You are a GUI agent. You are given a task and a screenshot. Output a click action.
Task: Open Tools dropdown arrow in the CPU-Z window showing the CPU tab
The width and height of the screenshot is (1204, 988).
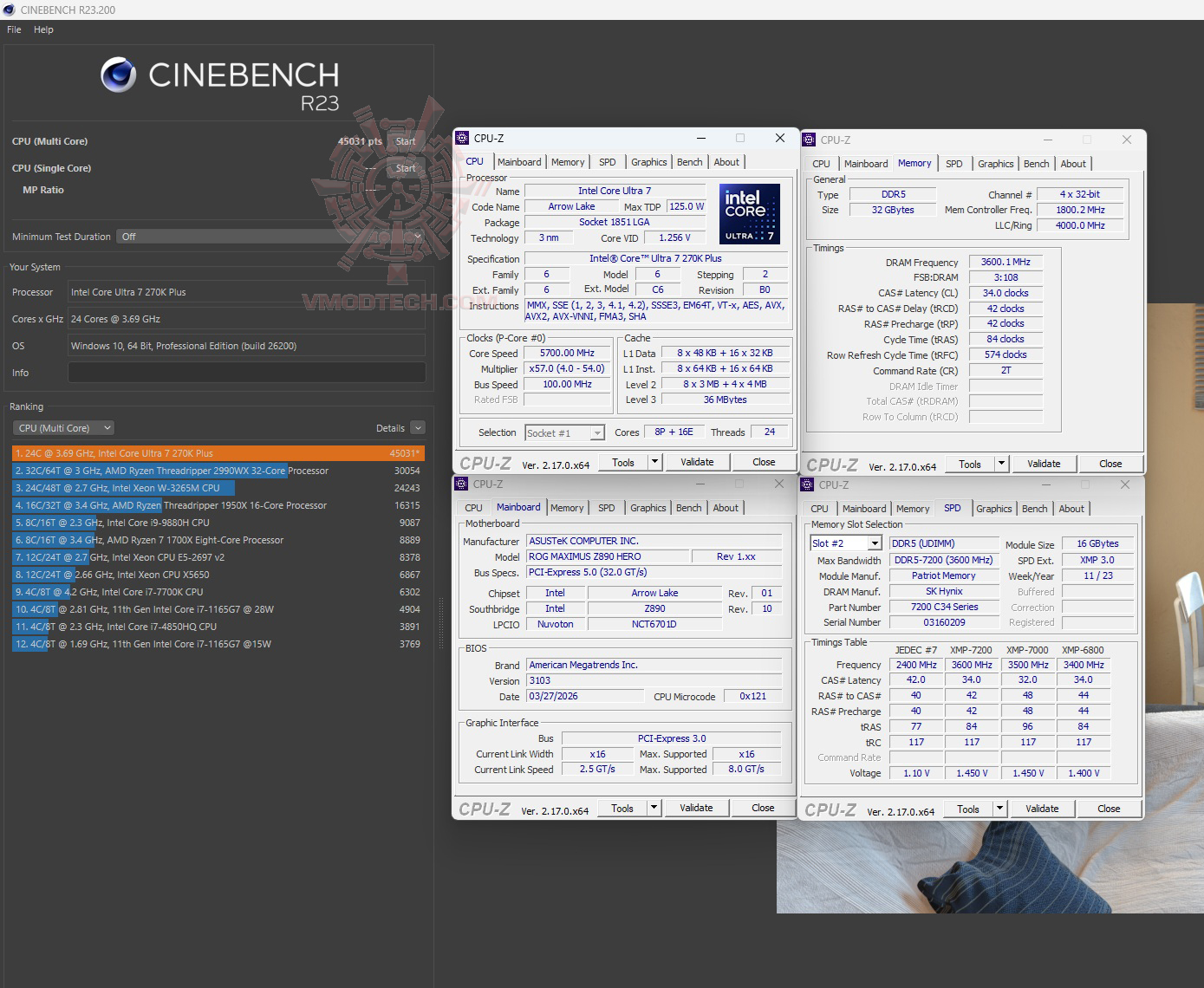tap(655, 463)
